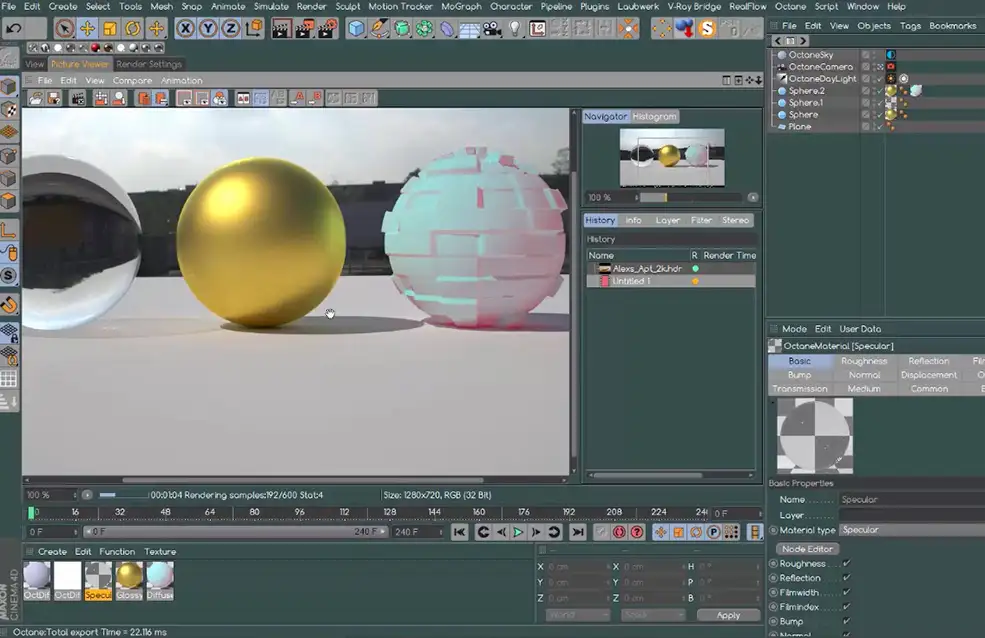
Task: Select the Specular material swatch
Action: tap(99, 581)
